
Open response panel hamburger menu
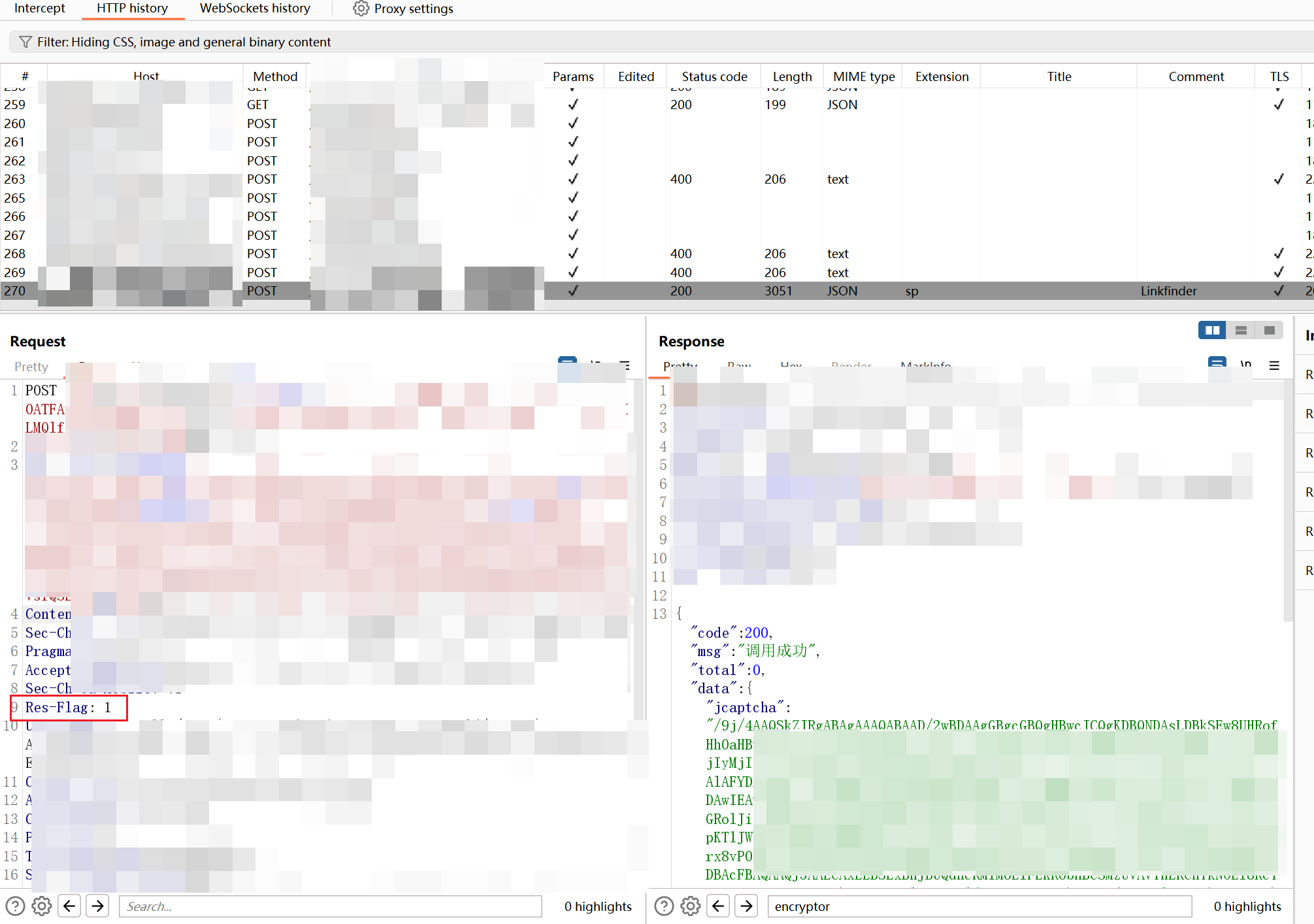tap(1274, 366)
